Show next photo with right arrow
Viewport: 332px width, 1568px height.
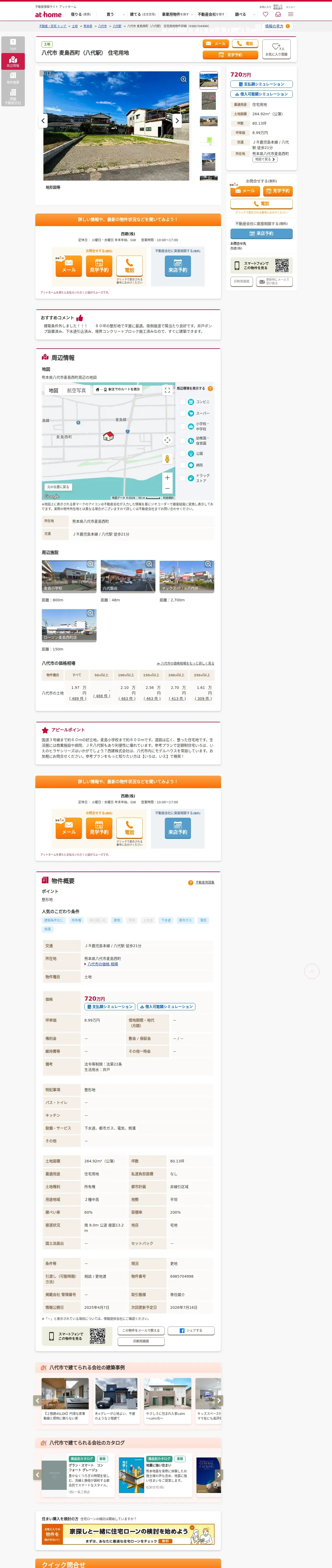pos(177,120)
